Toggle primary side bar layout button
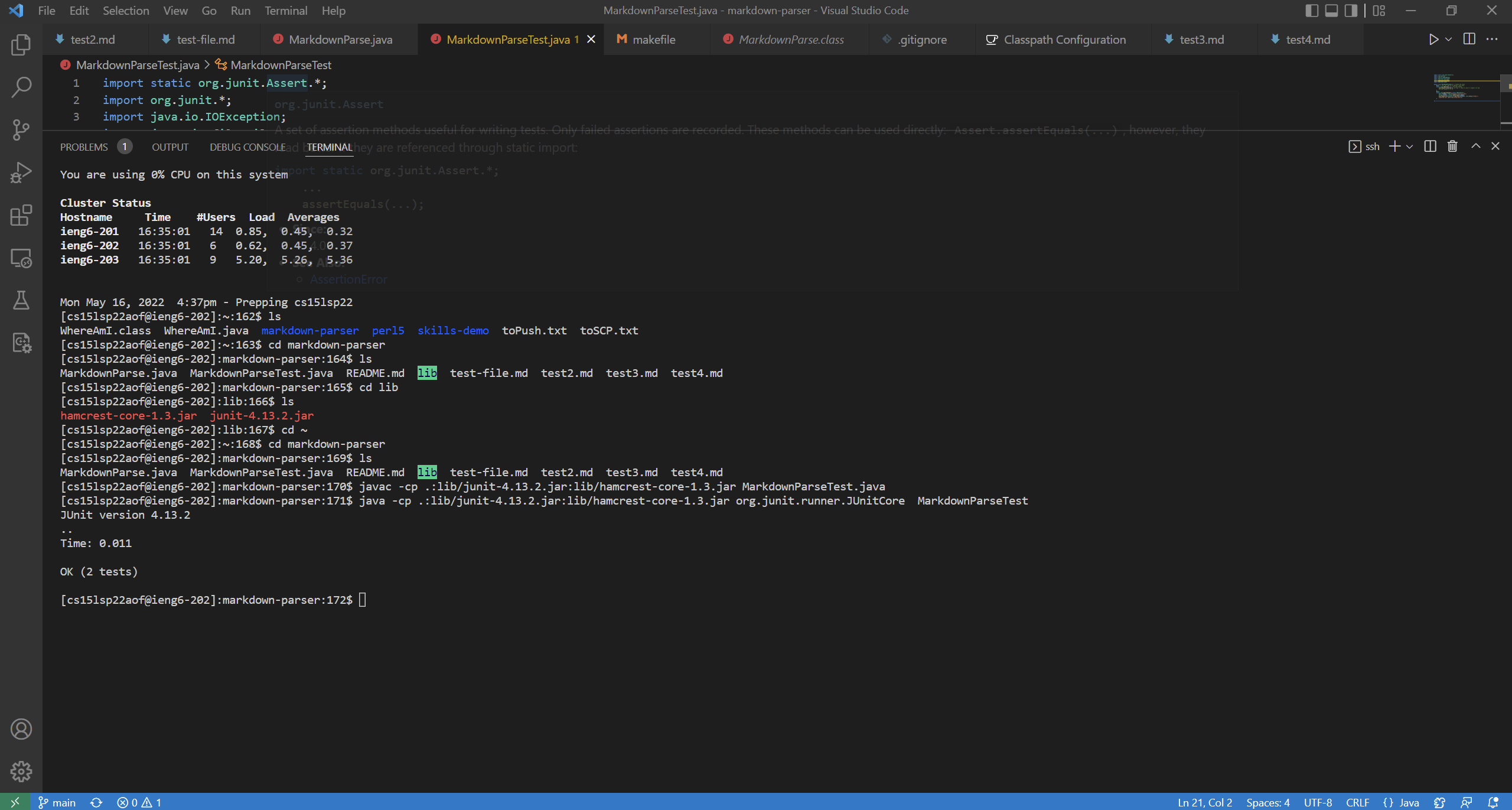This screenshot has width=1512, height=810. [1311, 11]
